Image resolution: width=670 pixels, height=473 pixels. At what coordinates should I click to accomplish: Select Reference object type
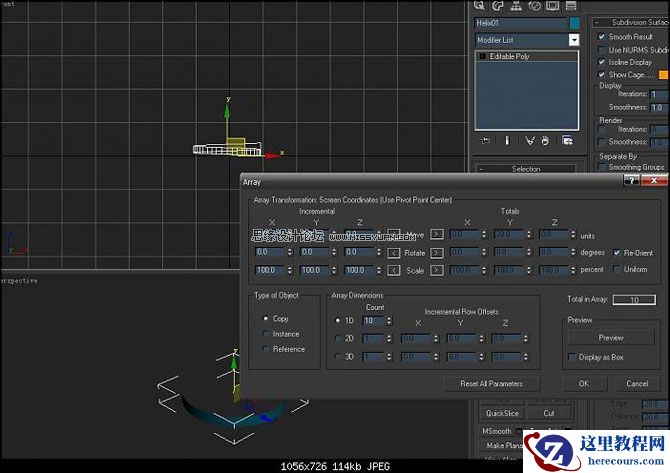(x=265, y=349)
